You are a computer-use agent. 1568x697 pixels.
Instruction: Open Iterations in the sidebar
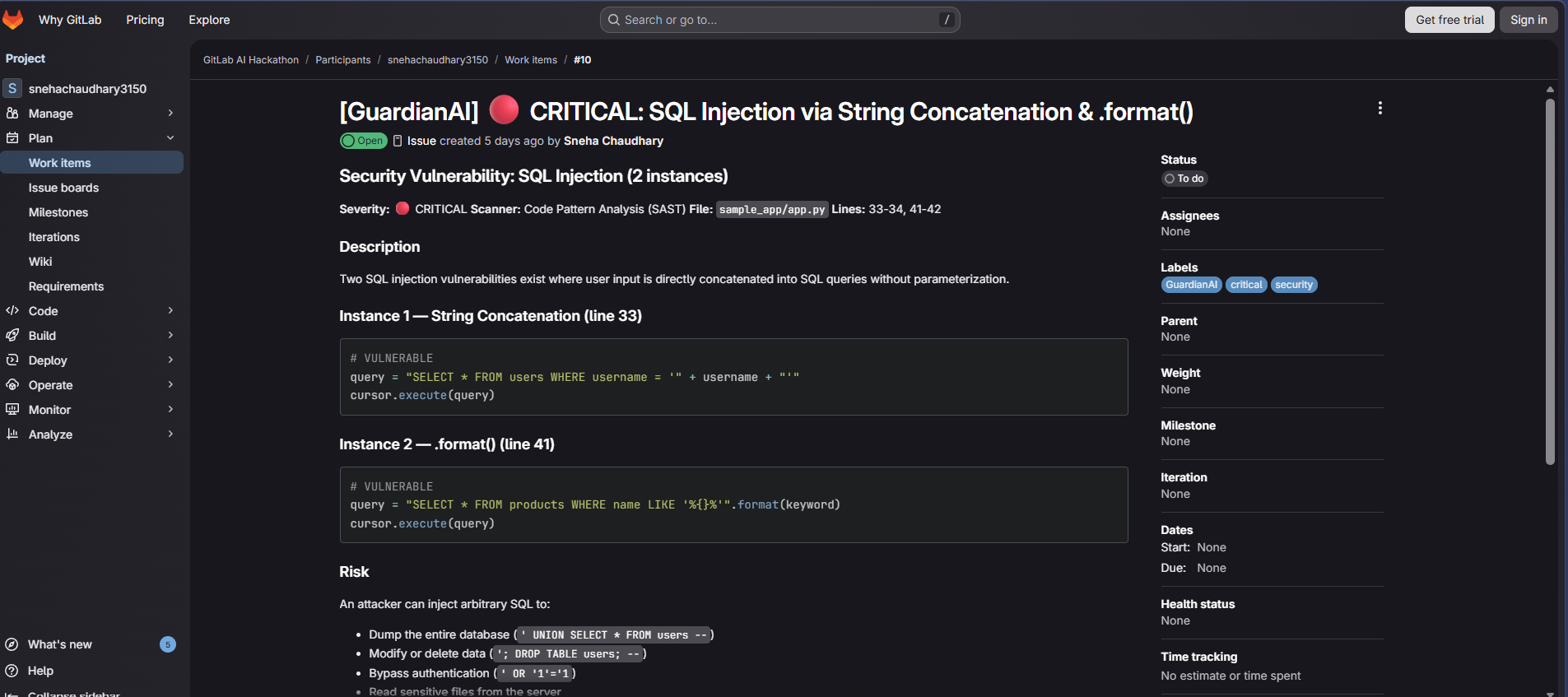pos(92,237)
